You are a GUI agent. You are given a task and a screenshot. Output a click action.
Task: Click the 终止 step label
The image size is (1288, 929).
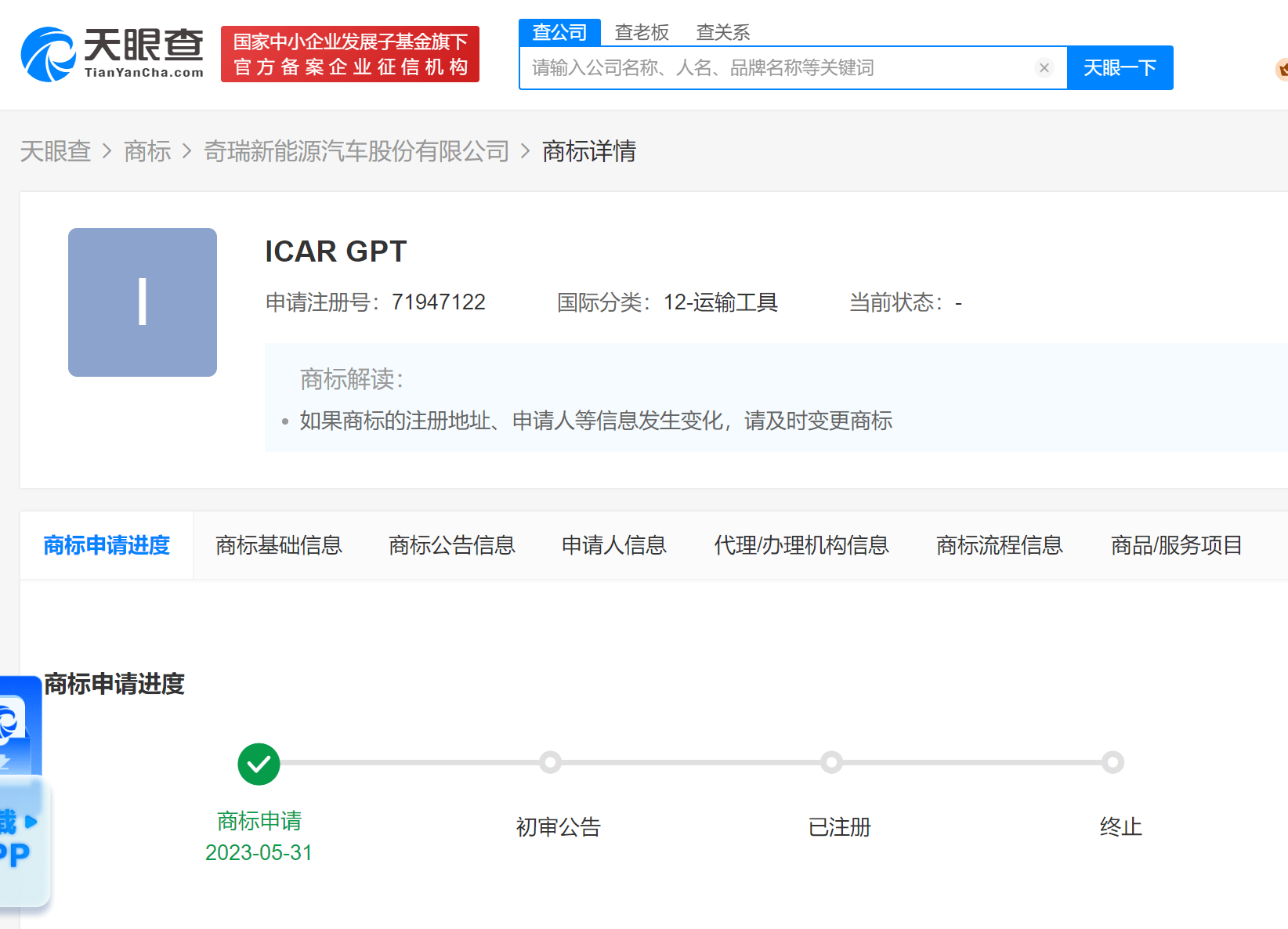coord(1121,827)
